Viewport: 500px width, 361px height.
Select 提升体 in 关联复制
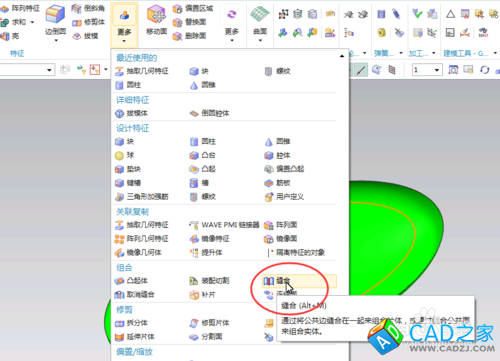[206, 253]
